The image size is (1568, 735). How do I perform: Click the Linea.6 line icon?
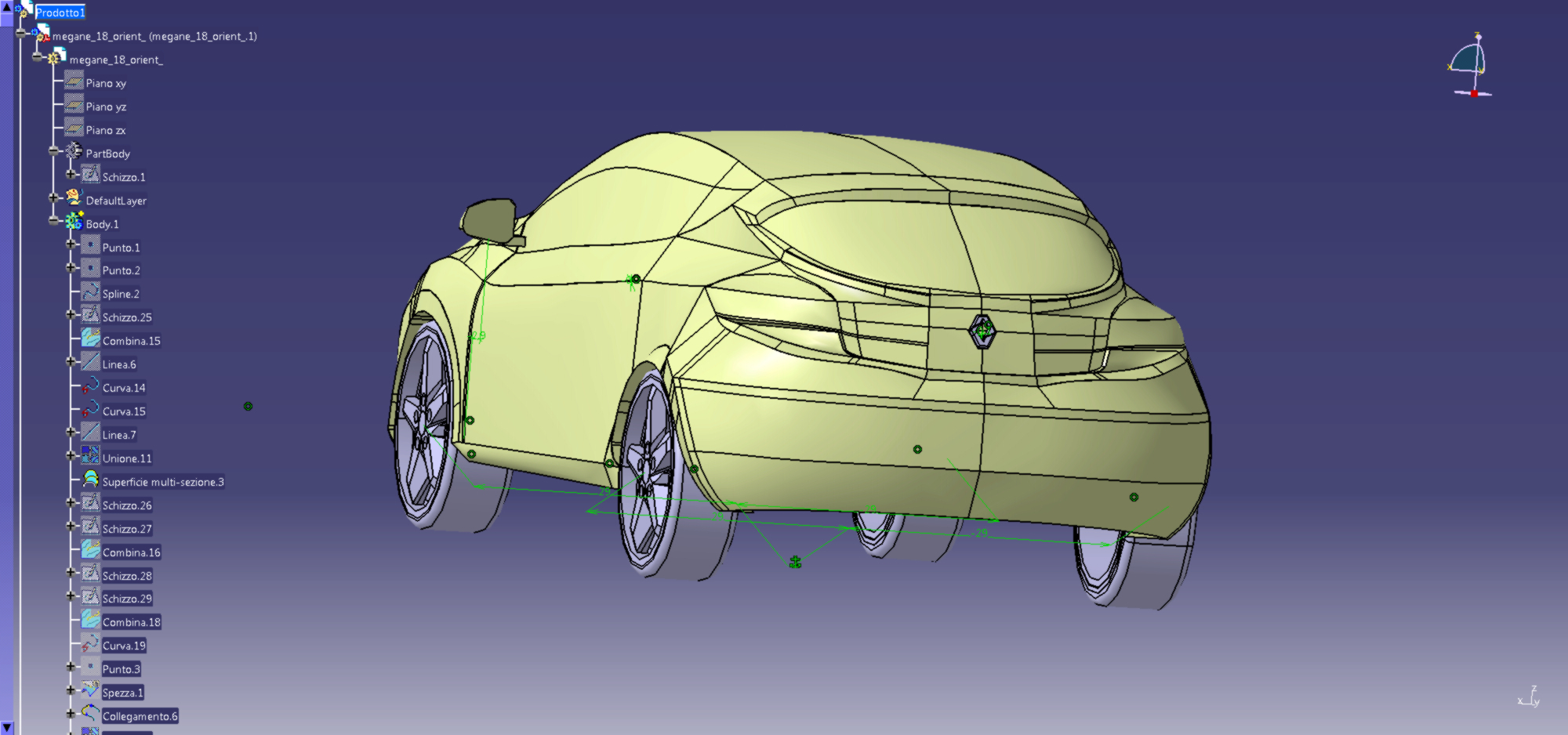tap(91, 362)
